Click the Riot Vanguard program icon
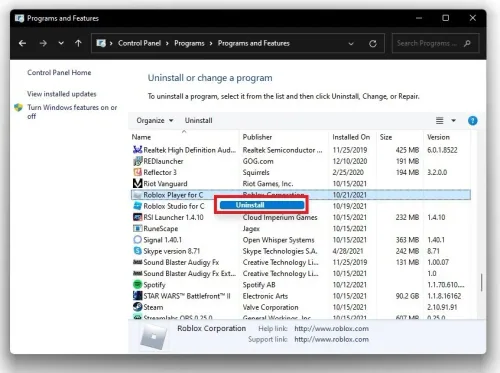Image resolution: width=500 pixels, height=373 pixels. [137, 183]
